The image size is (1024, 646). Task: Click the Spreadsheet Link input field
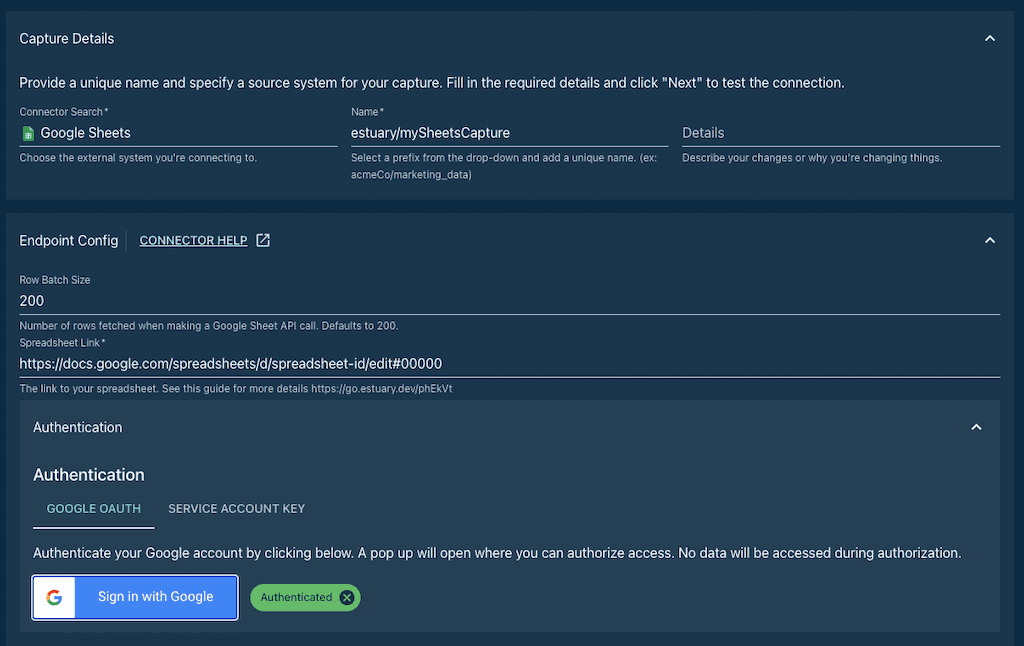point(508,364)
